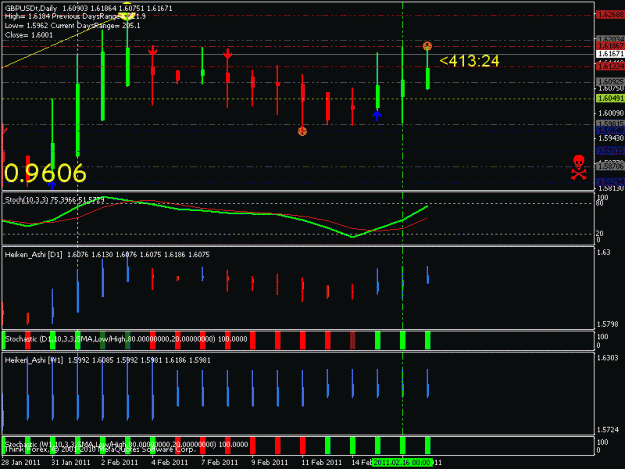The image size is (625, 469).
Task: Click the red down arrow above the 4 Feb candle
Action: [153, 51]
